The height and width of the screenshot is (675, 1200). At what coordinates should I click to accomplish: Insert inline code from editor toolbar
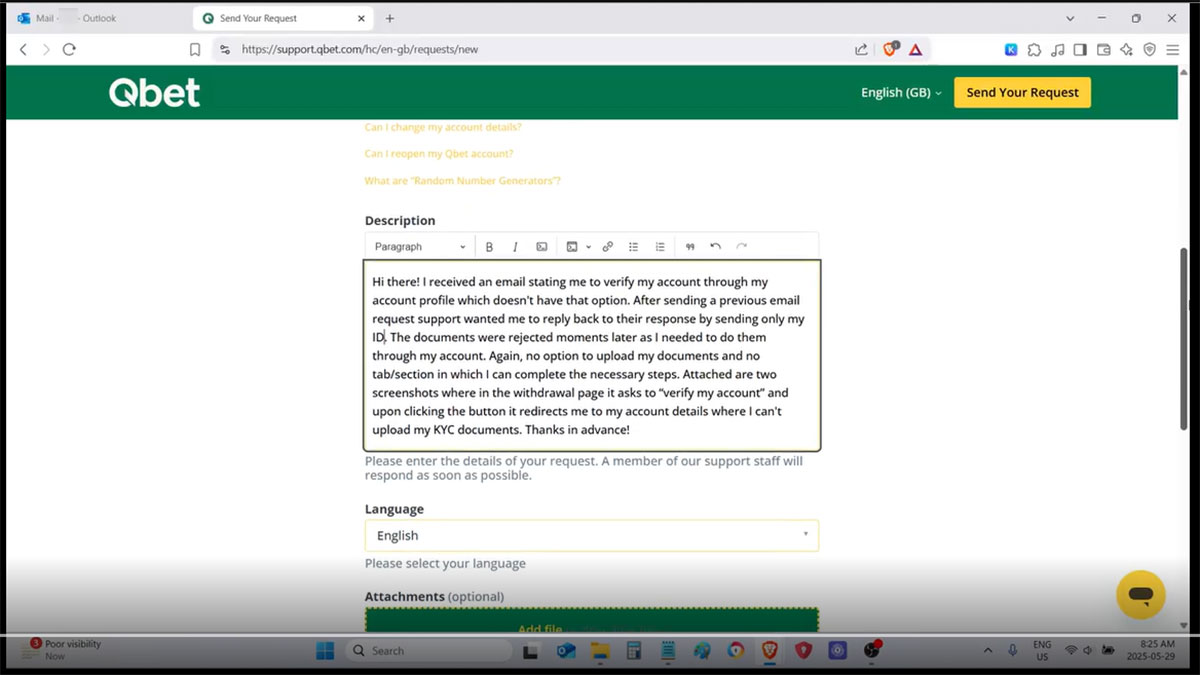click(542, 247)
